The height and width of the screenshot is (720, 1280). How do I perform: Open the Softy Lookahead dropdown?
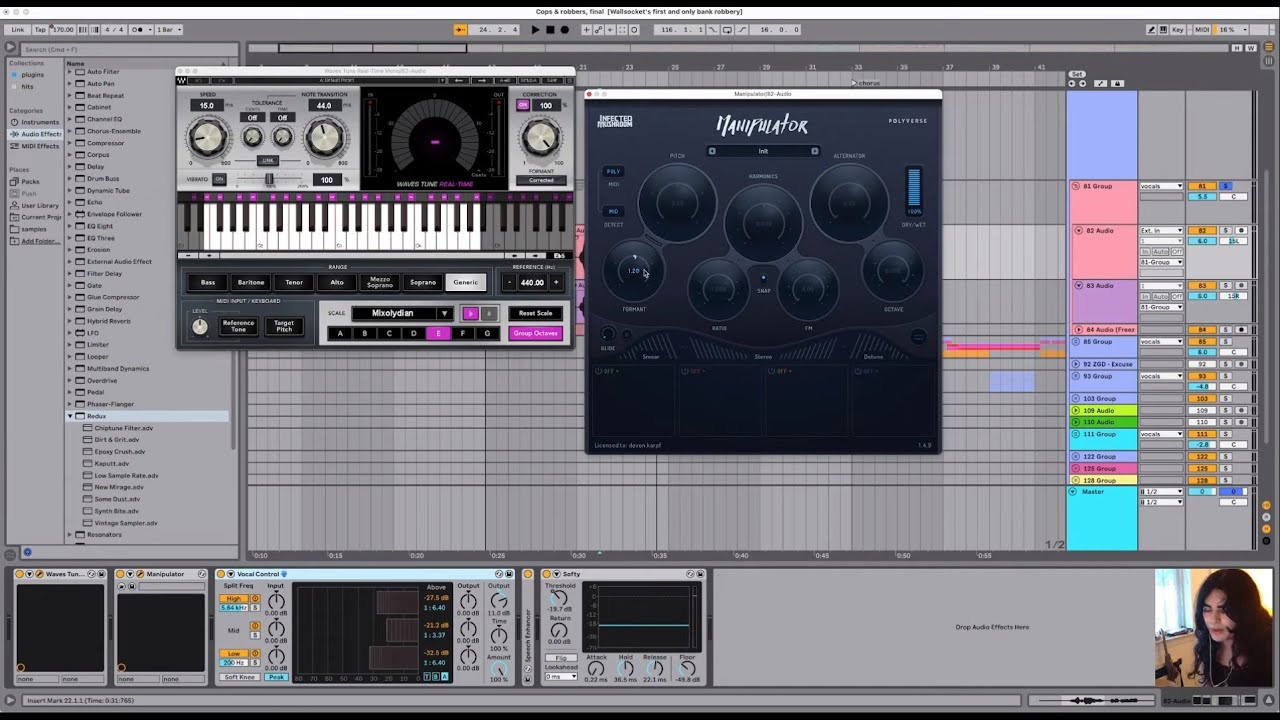[x=561, y=677]
